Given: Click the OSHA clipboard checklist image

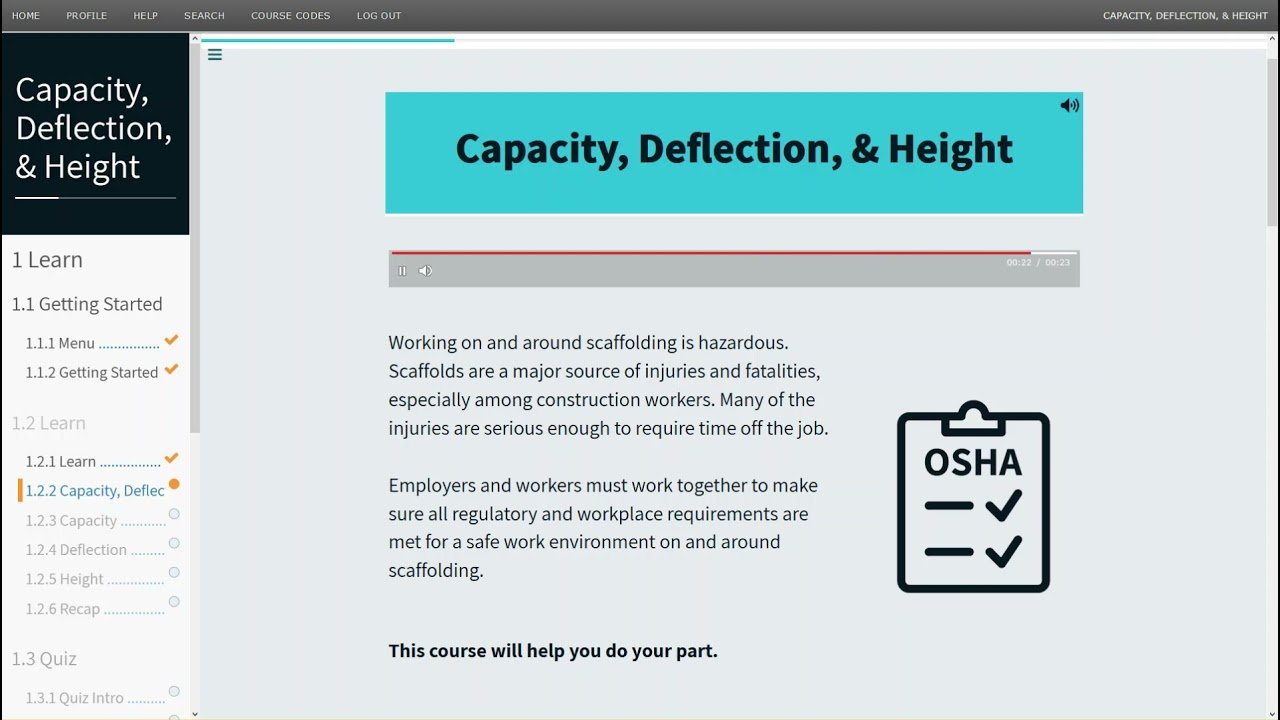Looking at the screenshot, I should (x=973, y=497).
